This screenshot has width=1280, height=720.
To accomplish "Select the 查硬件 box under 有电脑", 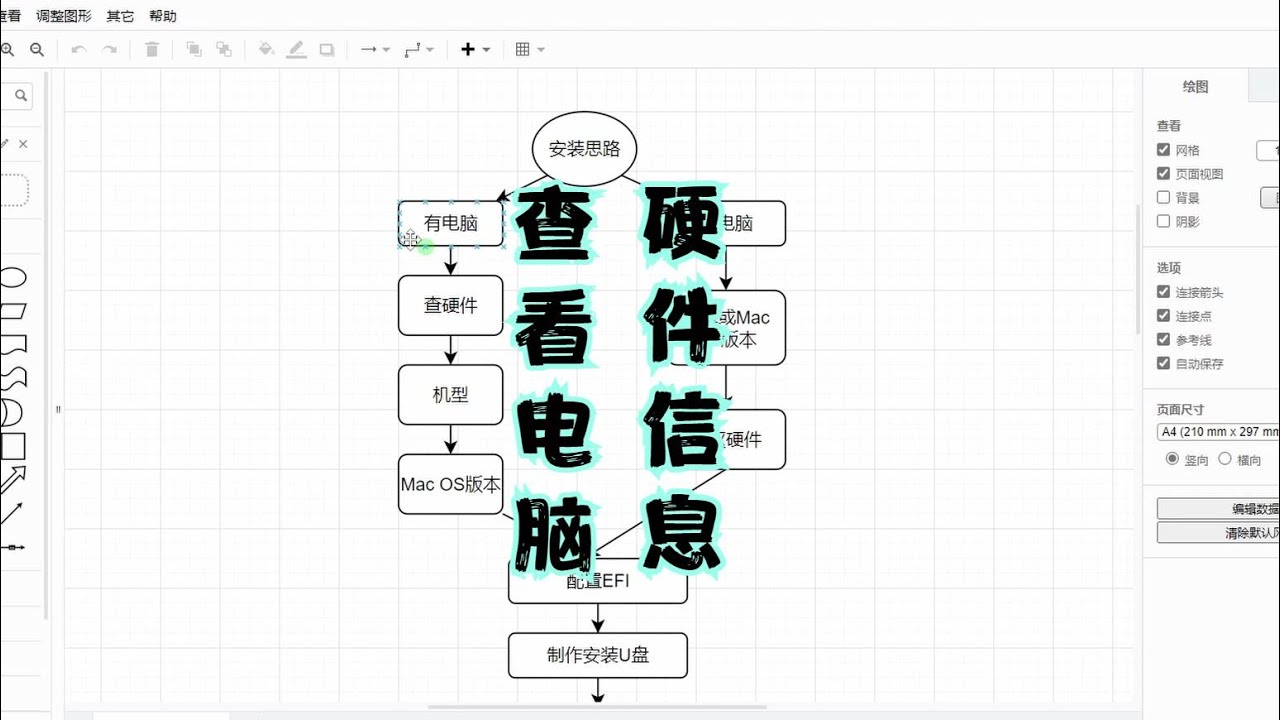I will tap(451, 306).
